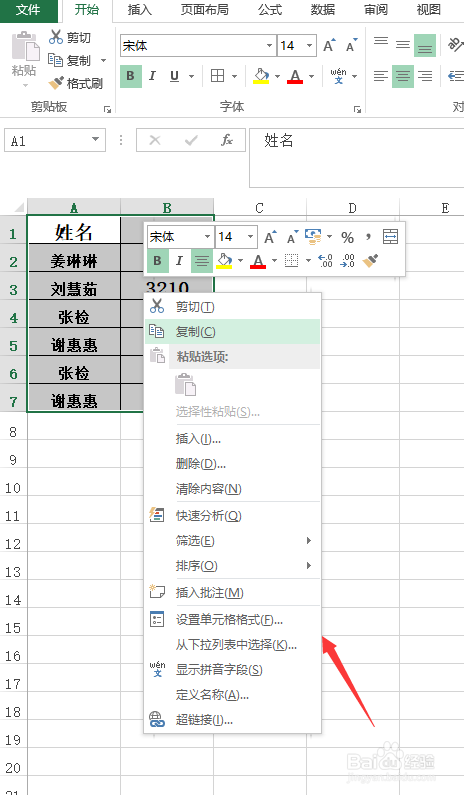The height and width of the screenshot is (795, 464).
Task: Choose 快速分析(Q) from context menu
Action: click(232, 516)
